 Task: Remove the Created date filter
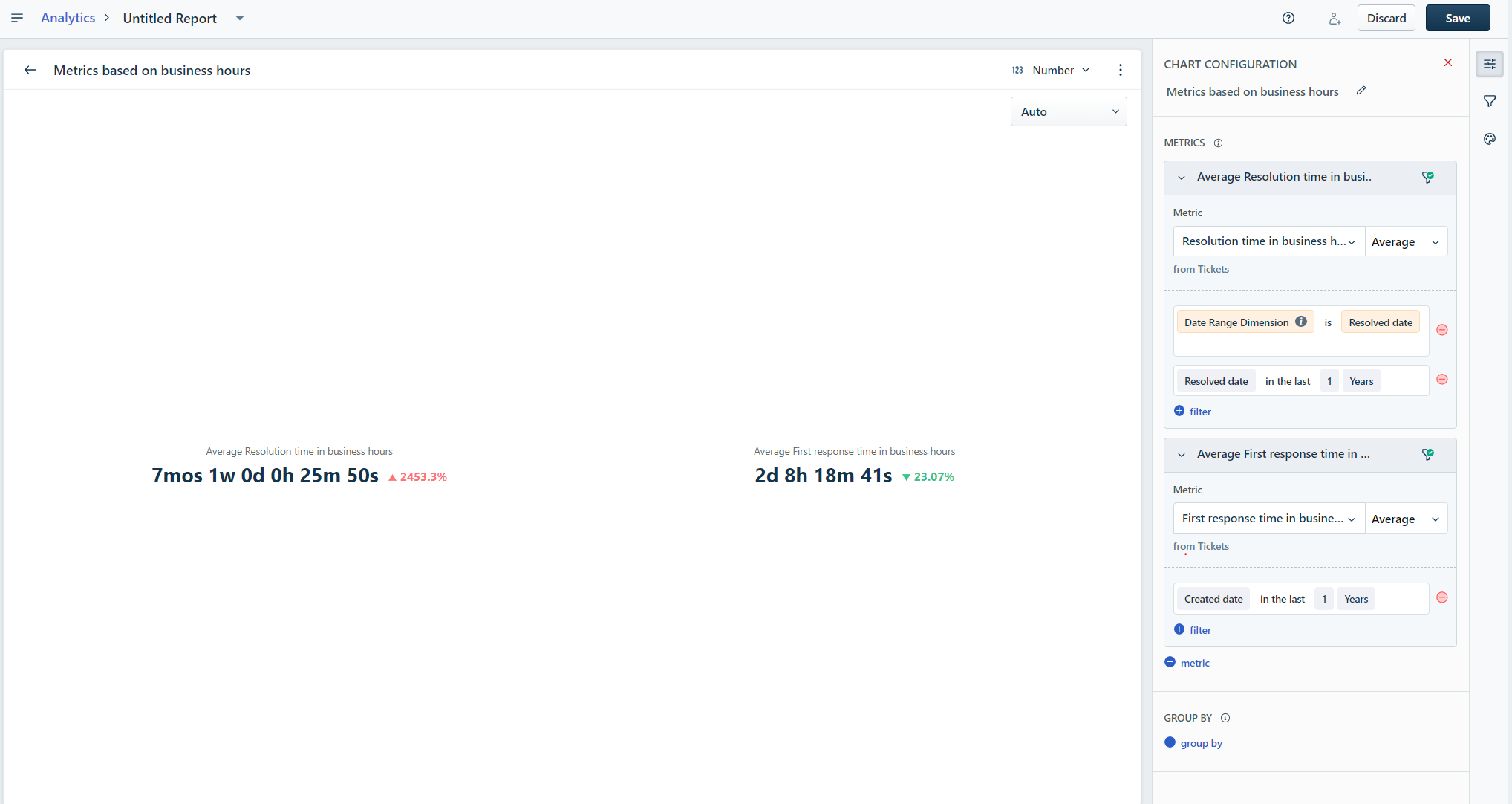(x=1442, y=597)
